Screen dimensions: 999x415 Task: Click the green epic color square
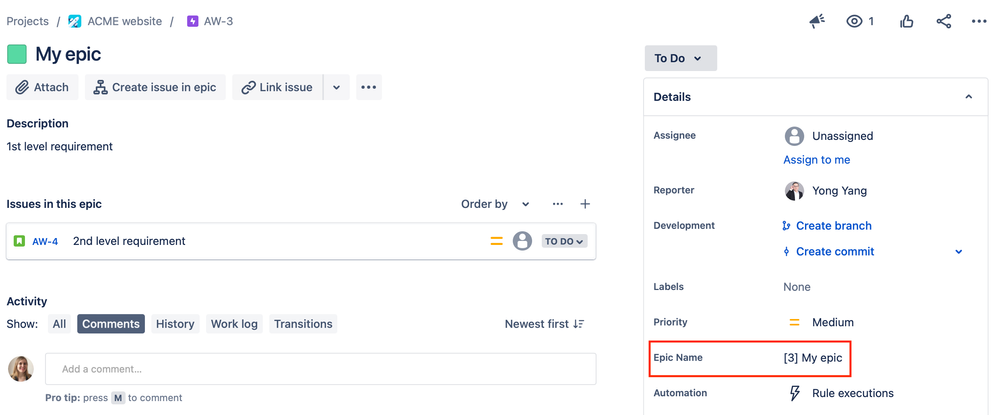[x=17, y=54]
